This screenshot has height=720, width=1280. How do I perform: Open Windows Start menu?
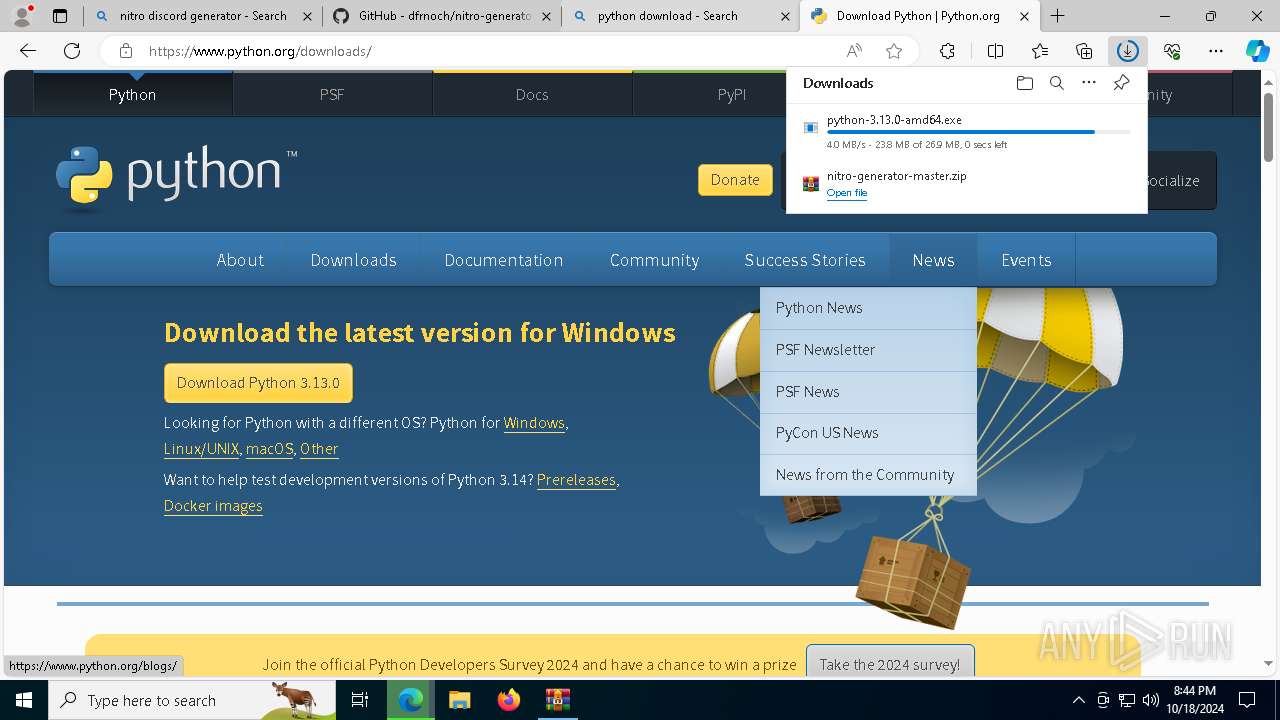pos(24,700)
